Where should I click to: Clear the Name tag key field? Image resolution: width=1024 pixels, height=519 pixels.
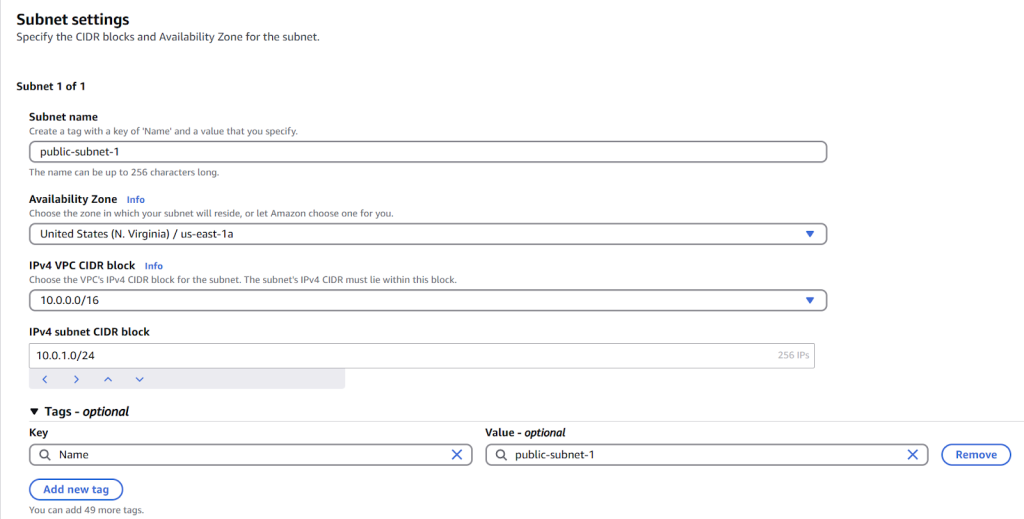point(457,454)
